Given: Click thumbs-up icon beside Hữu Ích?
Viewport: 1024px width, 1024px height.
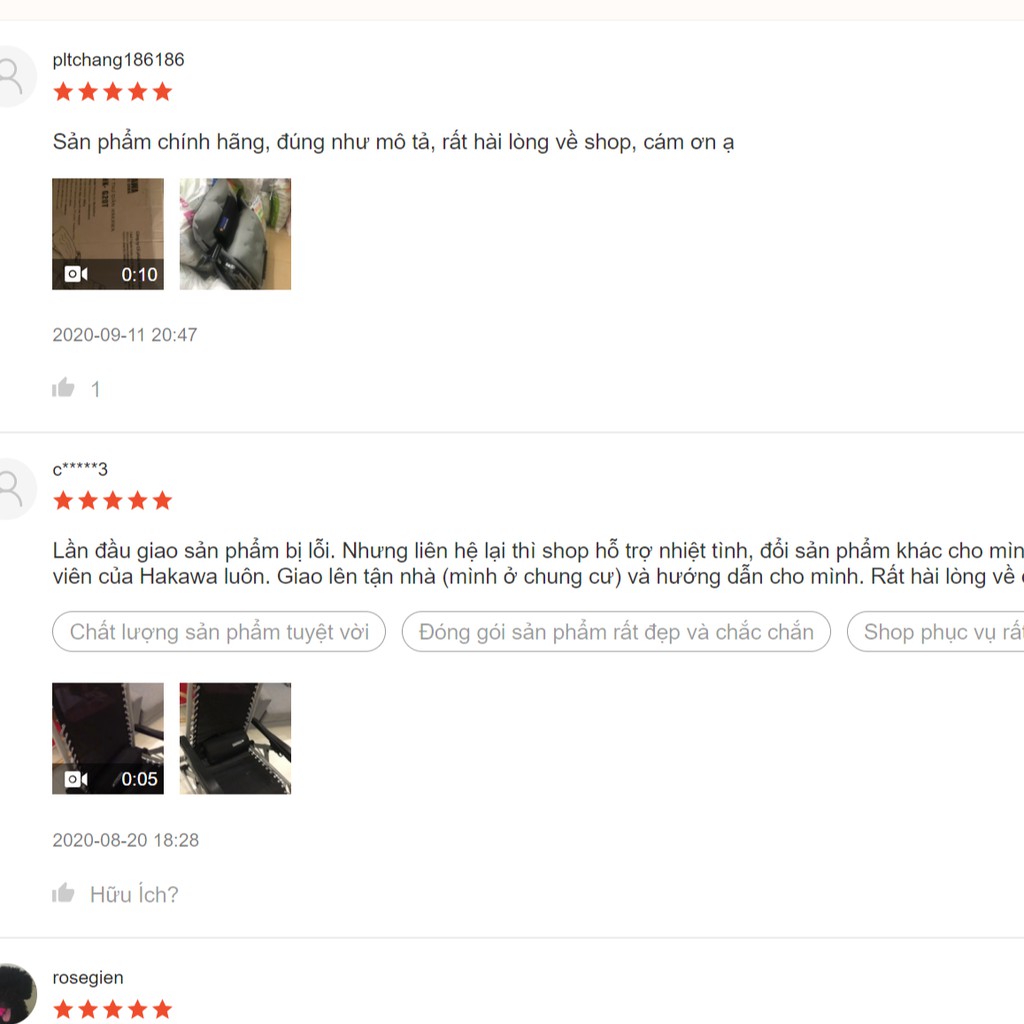Looking at the screenshot, I should tap(63, 893).
